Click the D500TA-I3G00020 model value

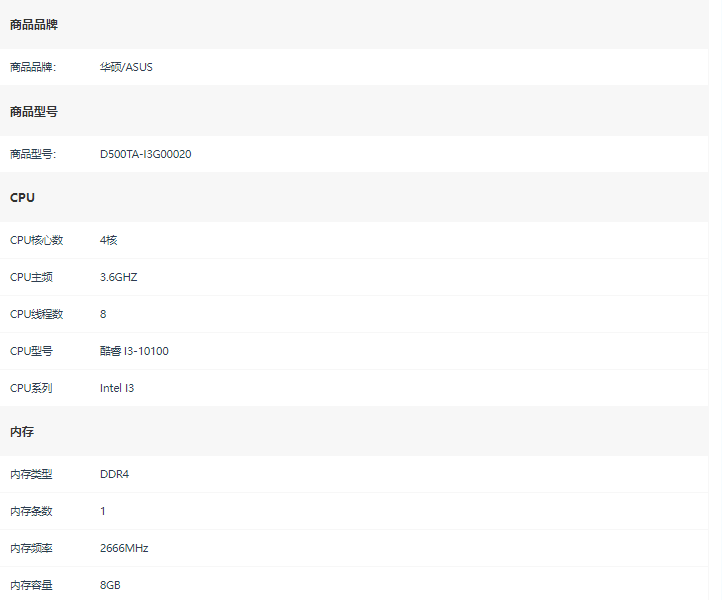(x=146, y=154)
